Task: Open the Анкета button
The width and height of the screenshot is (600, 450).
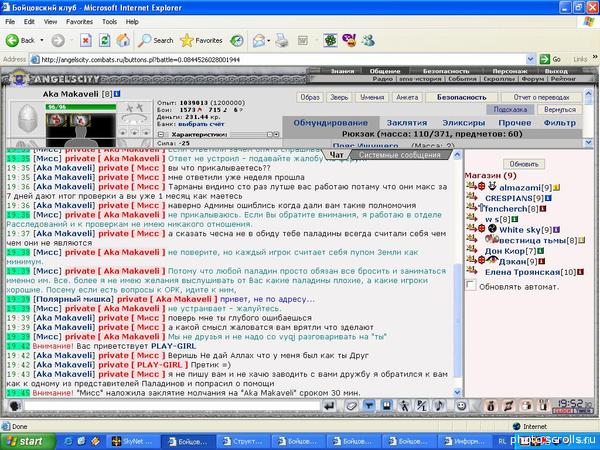Action: 407,97
